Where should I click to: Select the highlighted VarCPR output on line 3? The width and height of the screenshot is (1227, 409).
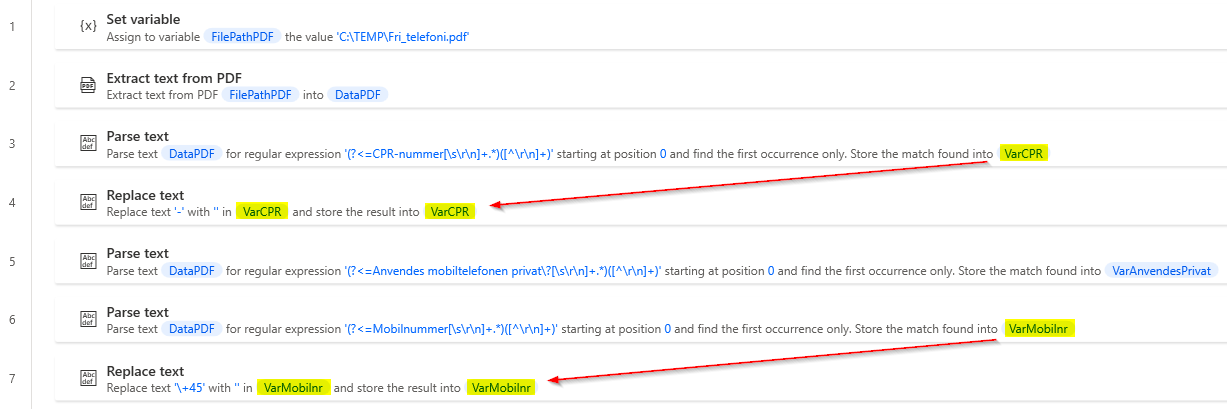click(1023, 154)
